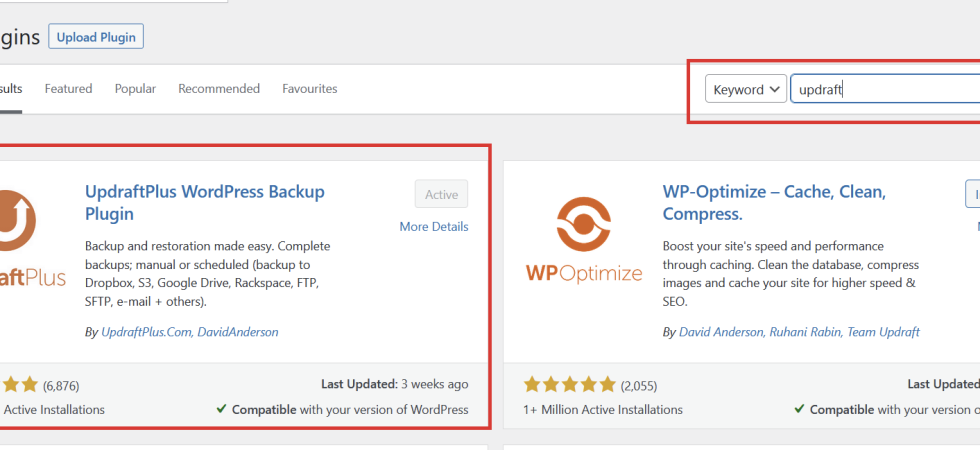Image resolution: width=980 pixels, height=450 pixels.
Task: Open the Featured tab
Action: coord(68,89)
